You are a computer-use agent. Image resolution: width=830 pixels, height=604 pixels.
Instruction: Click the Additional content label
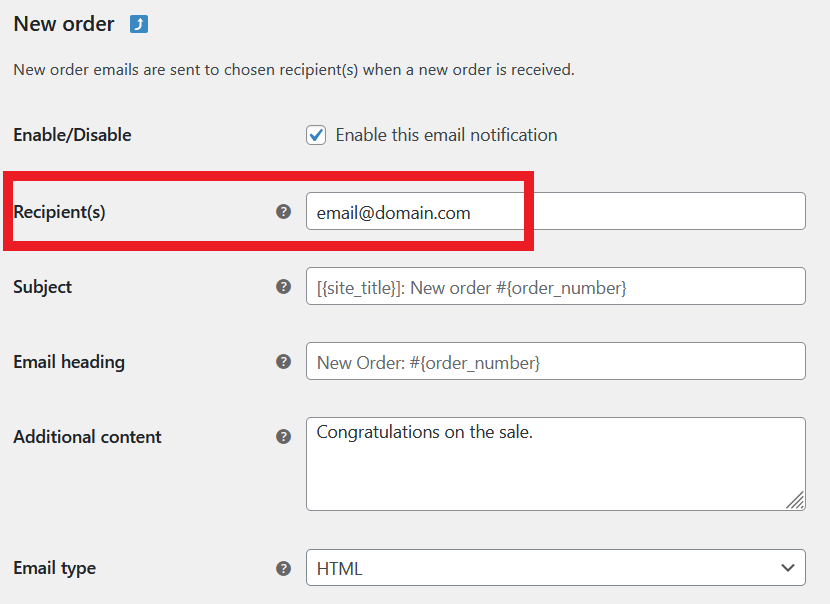click(87, 437)
